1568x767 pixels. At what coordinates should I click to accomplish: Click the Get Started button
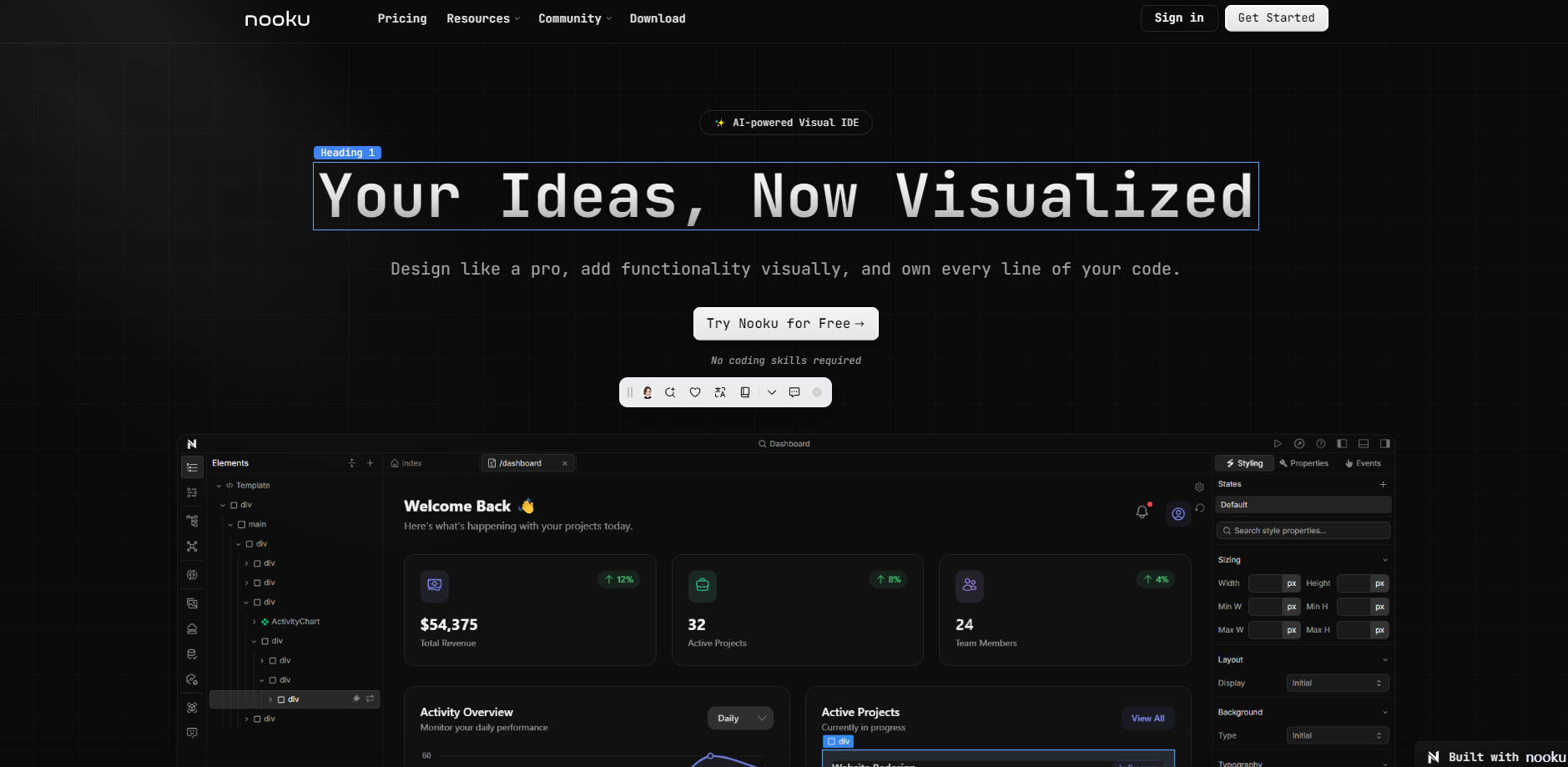tap(1276, 18)
